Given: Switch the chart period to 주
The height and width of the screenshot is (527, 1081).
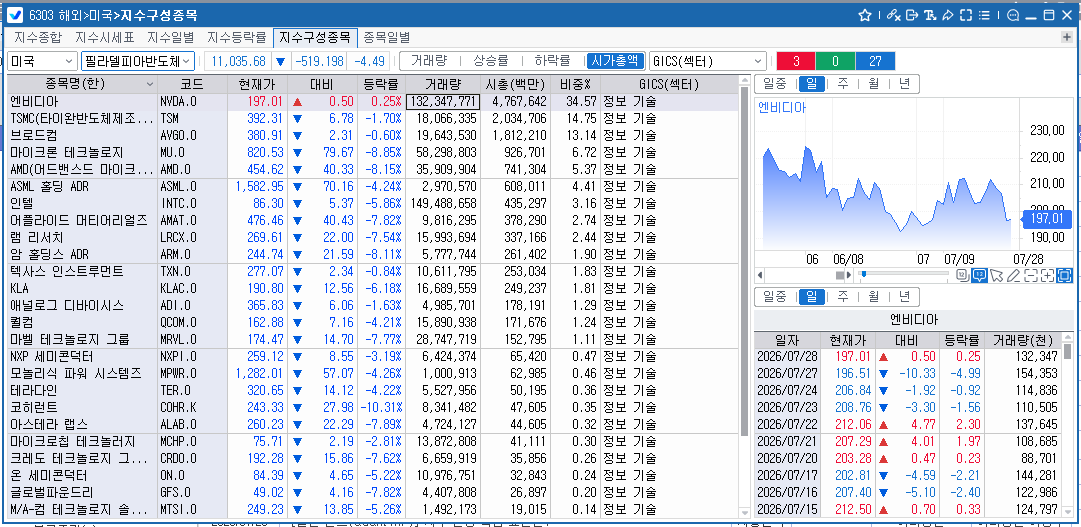Looking at the screenshot, I should tap(842, 84).
